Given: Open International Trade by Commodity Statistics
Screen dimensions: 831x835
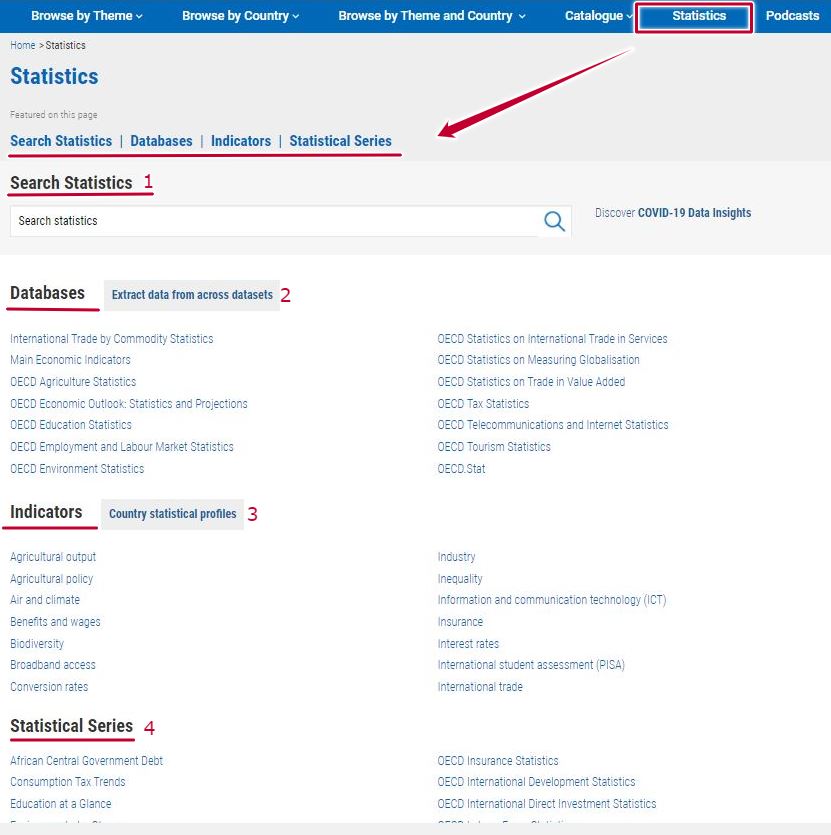Looking at the screenshot, I should click(x=112, y=339).
